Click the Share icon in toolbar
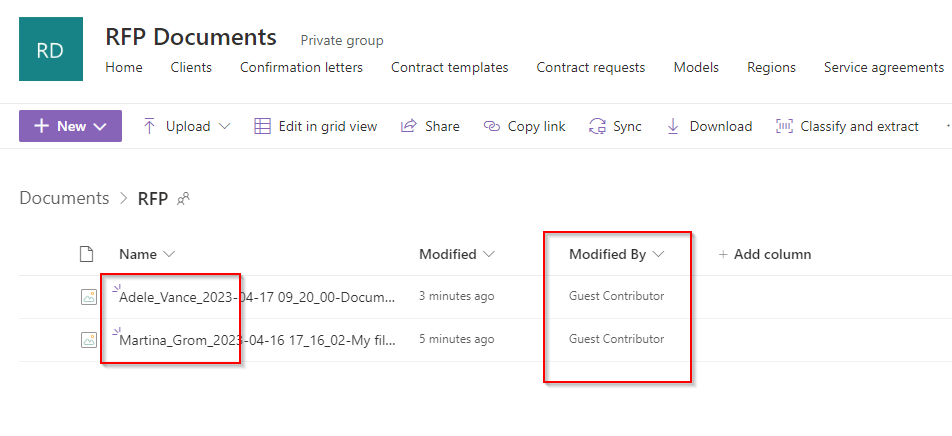Viewport: 952px width, 436px height. coord(408,126)
